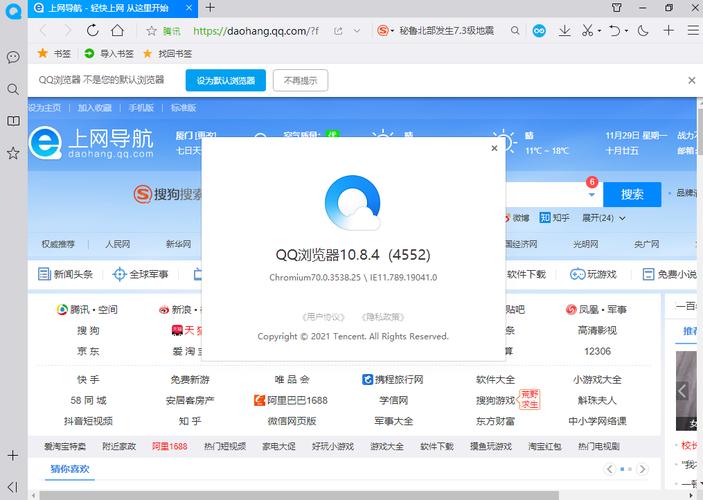Click the 手机版 link
Screen dimensions: 703x500
coord(141,108)
